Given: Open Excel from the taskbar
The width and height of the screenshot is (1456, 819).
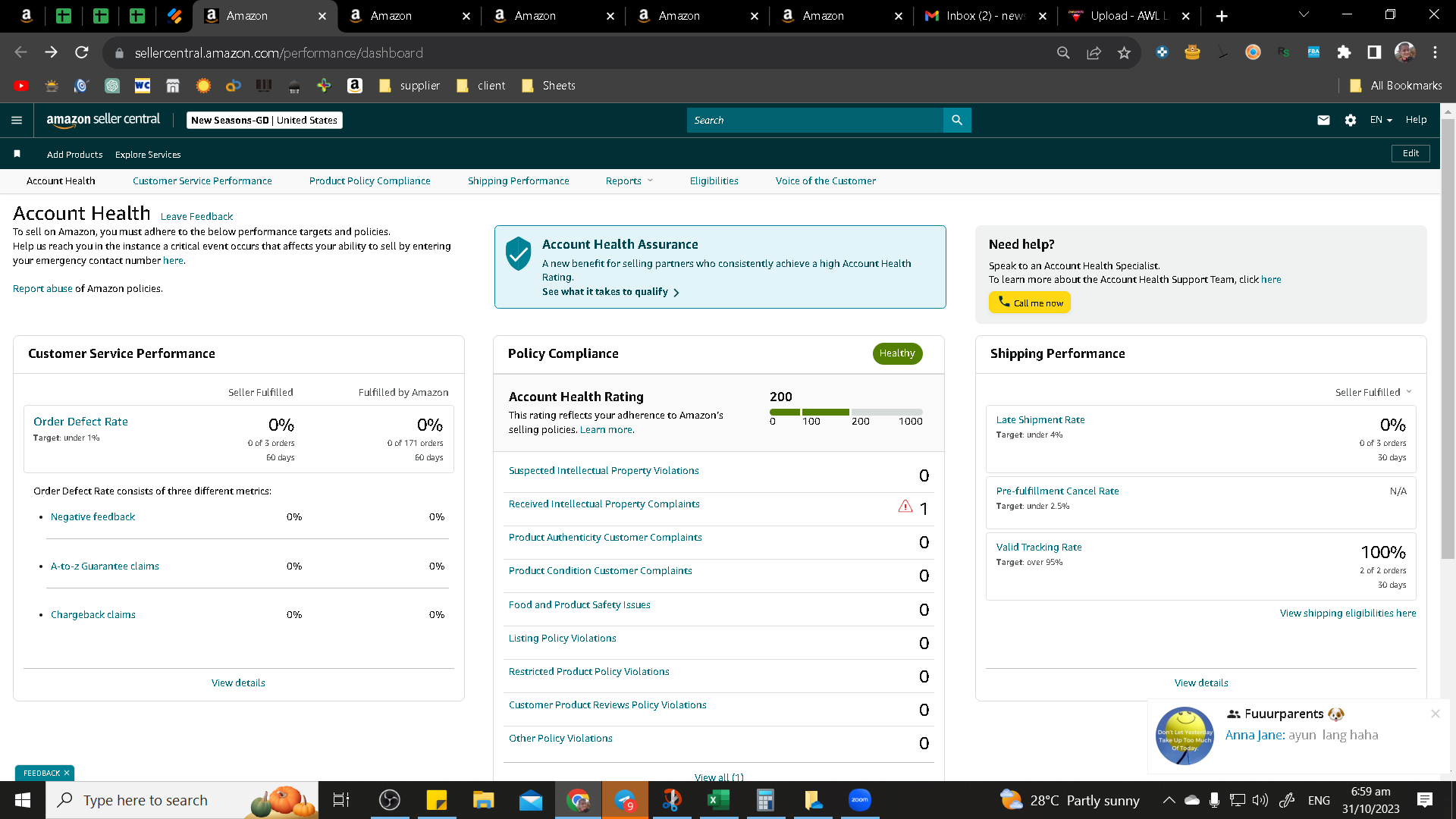Looking at the screenshot, I should 717,800.
